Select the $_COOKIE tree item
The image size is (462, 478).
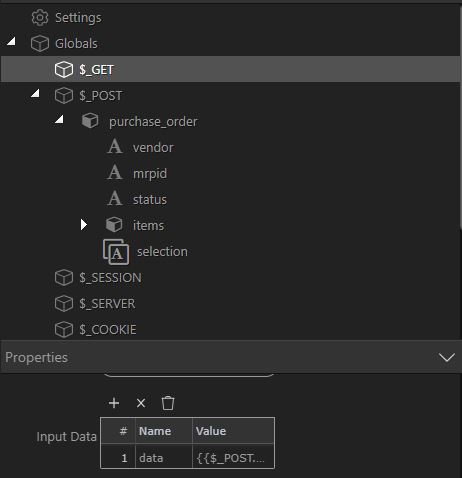click(x=96, y=330)
